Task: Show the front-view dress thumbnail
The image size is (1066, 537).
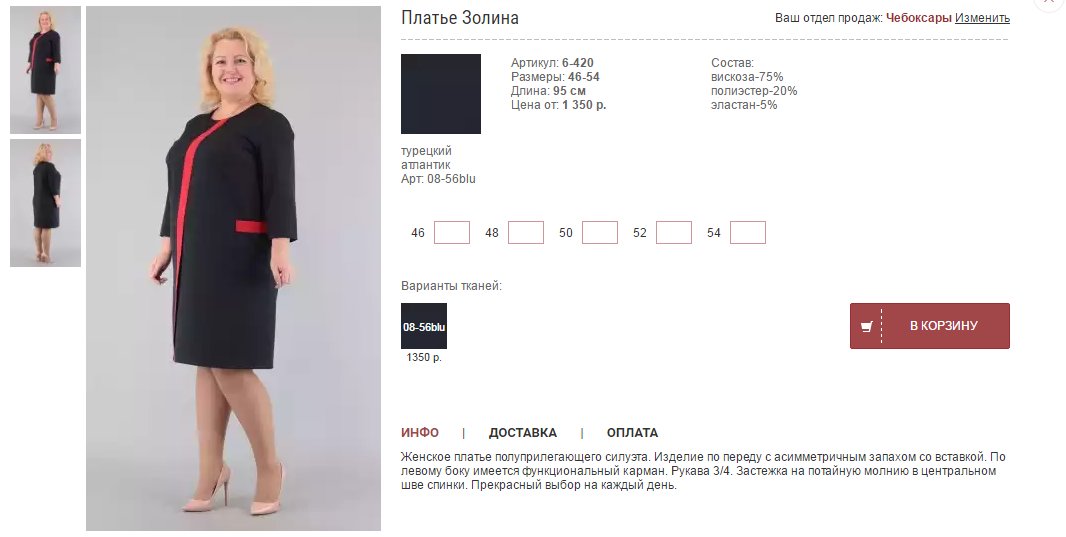Action: [x=46, y=70]
